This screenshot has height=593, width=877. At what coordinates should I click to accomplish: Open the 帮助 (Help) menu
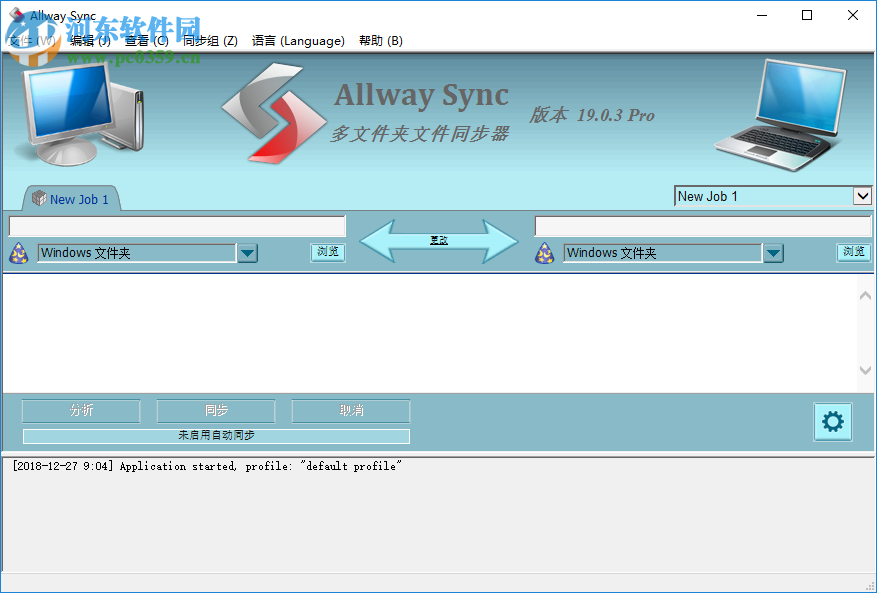(383, 41)
